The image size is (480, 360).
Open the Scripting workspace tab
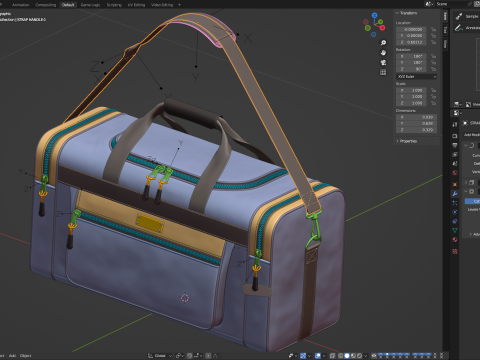point(114,5)
